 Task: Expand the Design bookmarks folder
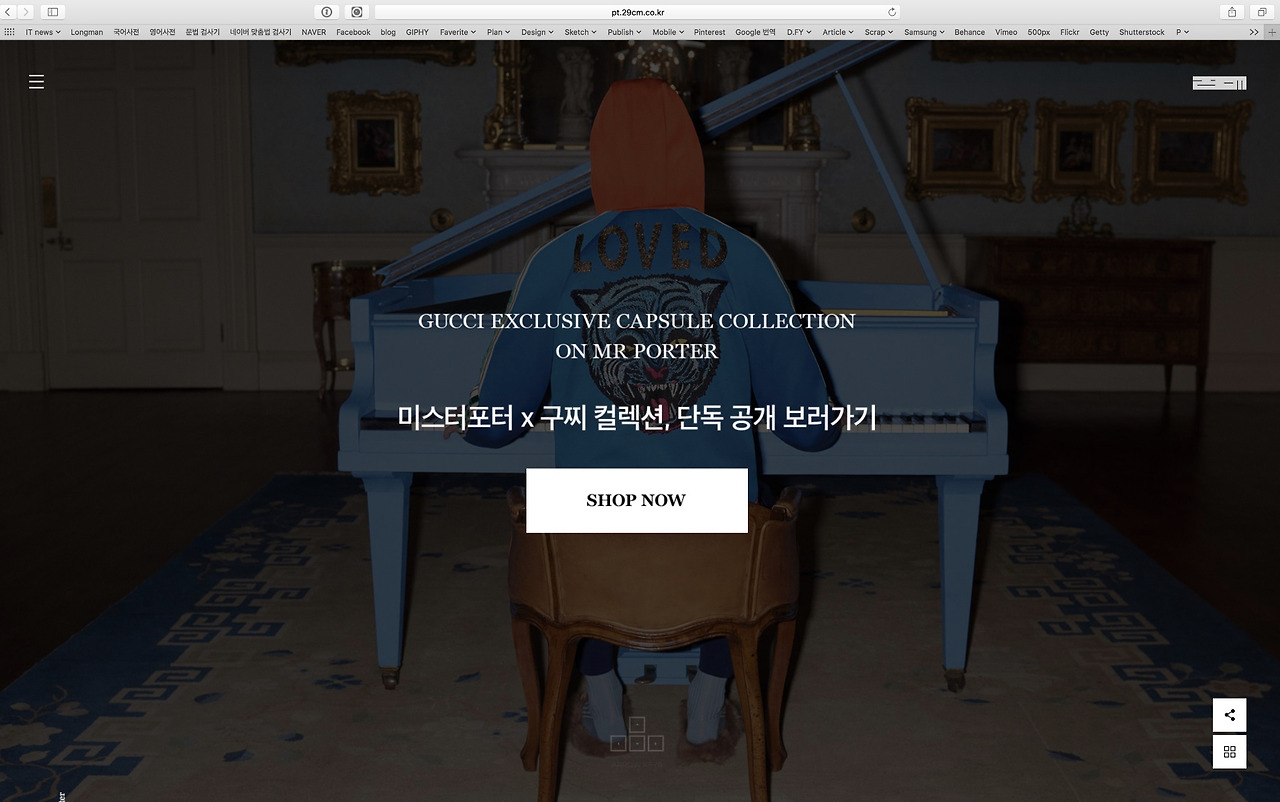tap(538, 32)
